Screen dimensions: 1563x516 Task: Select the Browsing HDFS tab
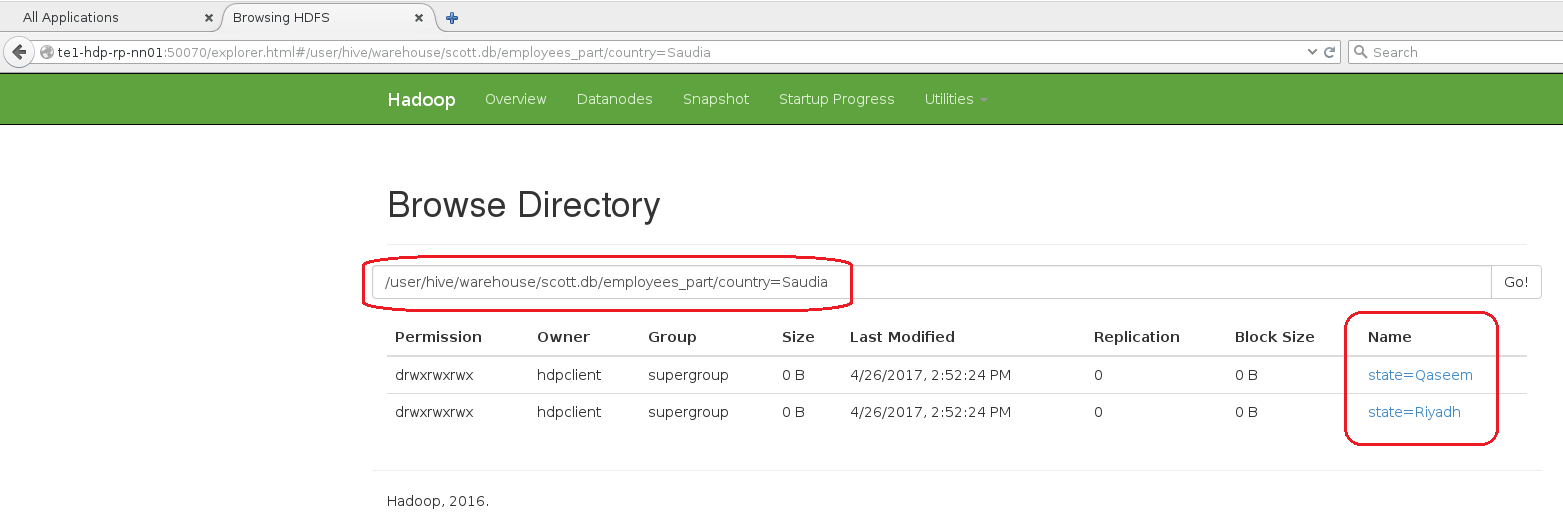click(330, 18)
